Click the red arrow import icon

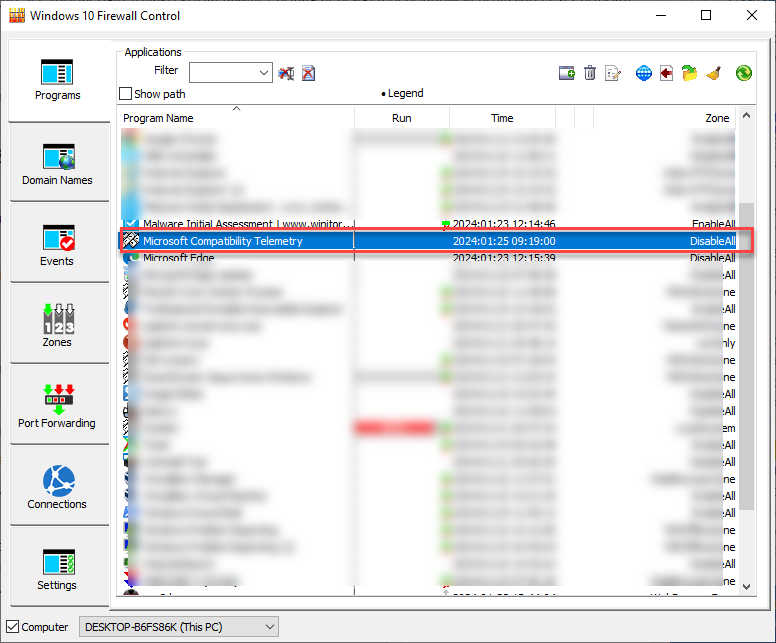666,73
